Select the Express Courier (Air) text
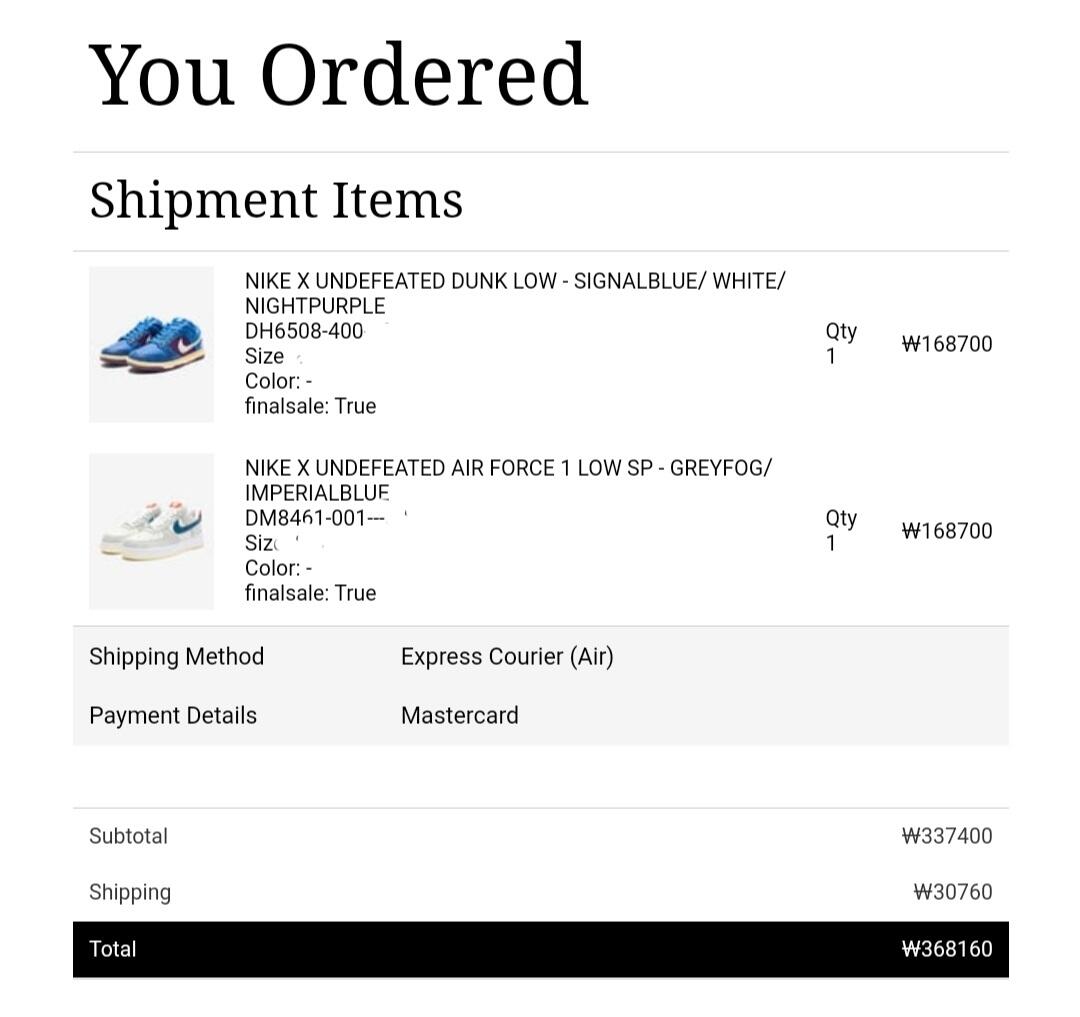1080x1017 pixels. 507,657
